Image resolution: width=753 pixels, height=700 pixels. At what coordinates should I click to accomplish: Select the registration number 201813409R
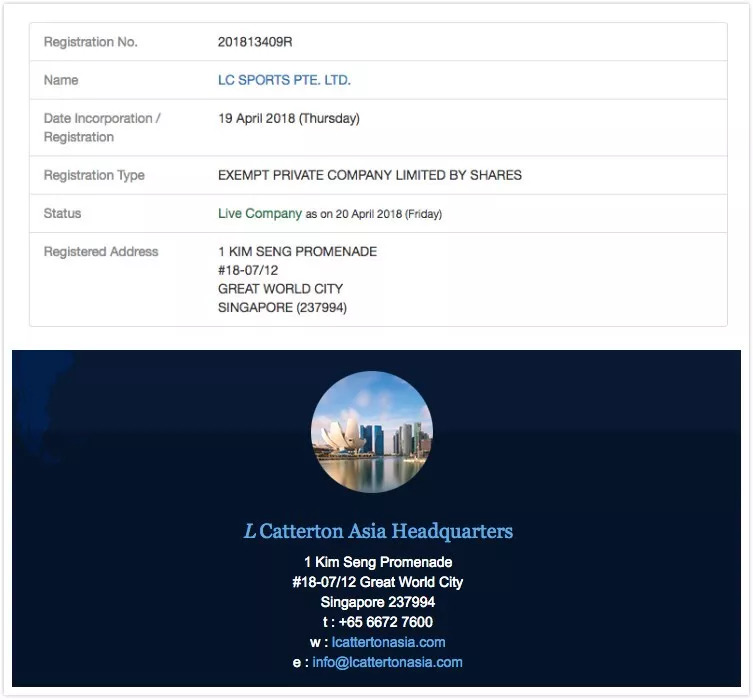255,42
